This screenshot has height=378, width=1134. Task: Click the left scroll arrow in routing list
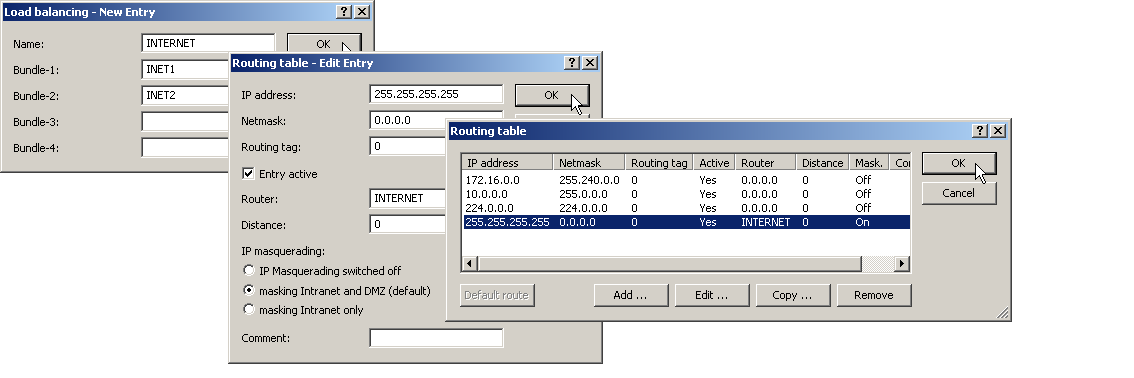tap(469, 264)
